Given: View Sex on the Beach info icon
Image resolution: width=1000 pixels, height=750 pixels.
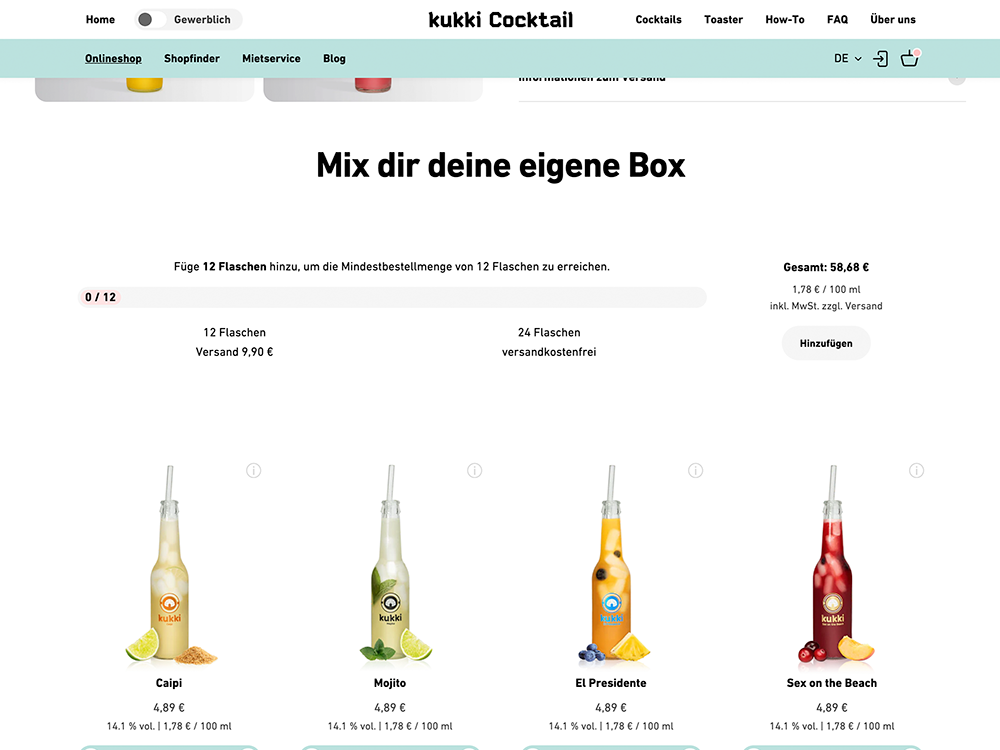Looking at the screenshot, I should point(917,471).
